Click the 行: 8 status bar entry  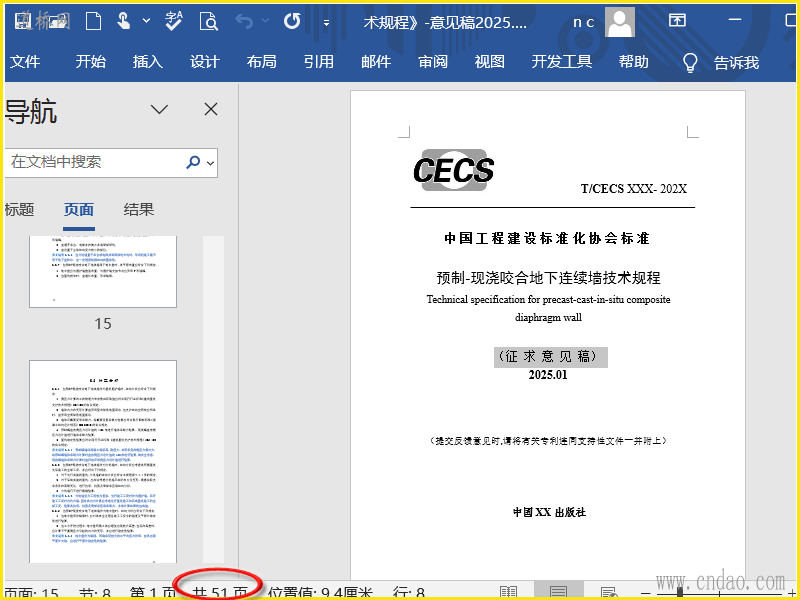[x=409, y=593]
